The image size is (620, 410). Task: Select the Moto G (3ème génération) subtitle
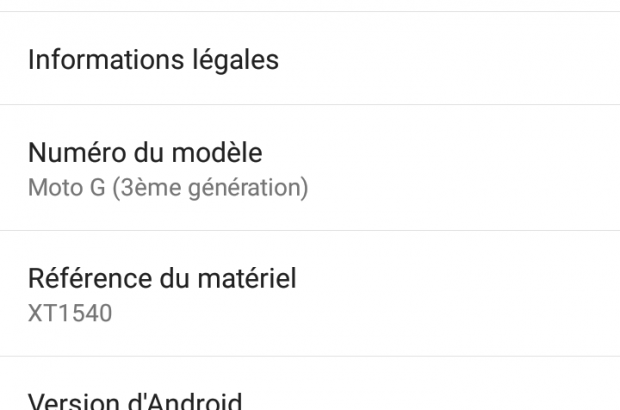[x=167, y=187]
